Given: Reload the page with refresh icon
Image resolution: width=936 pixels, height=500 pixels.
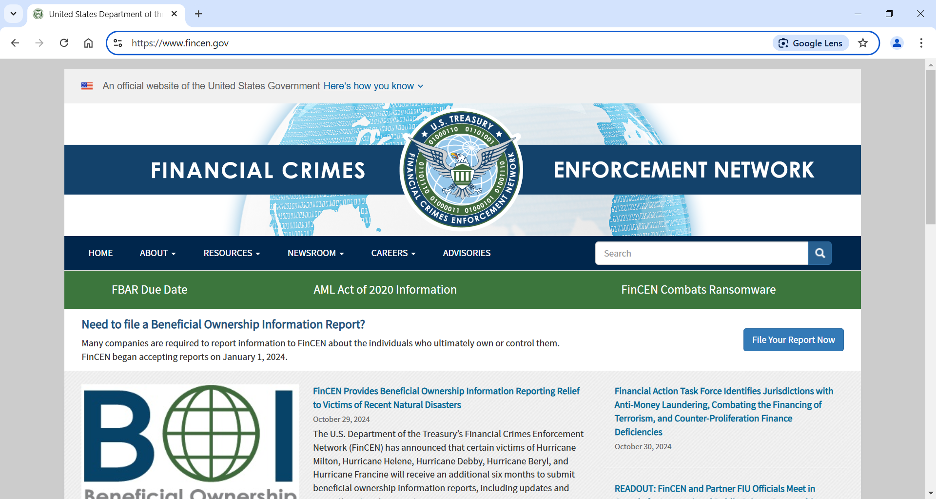Looking at the screenshot, I should (64, 43).
